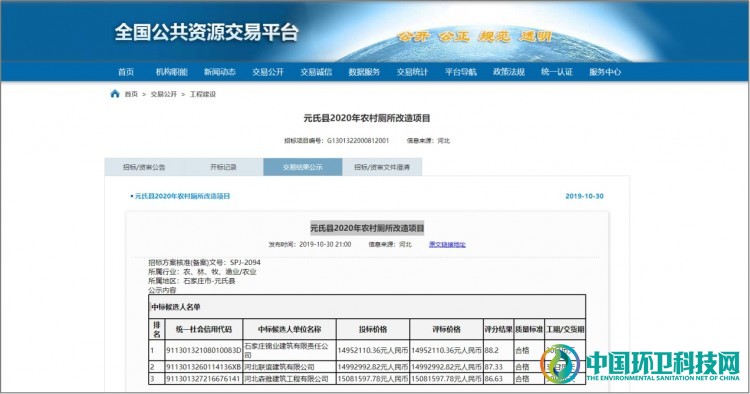Click the 评分结果 column header
This screenshot has width=750, height=394.
(498, 329)
